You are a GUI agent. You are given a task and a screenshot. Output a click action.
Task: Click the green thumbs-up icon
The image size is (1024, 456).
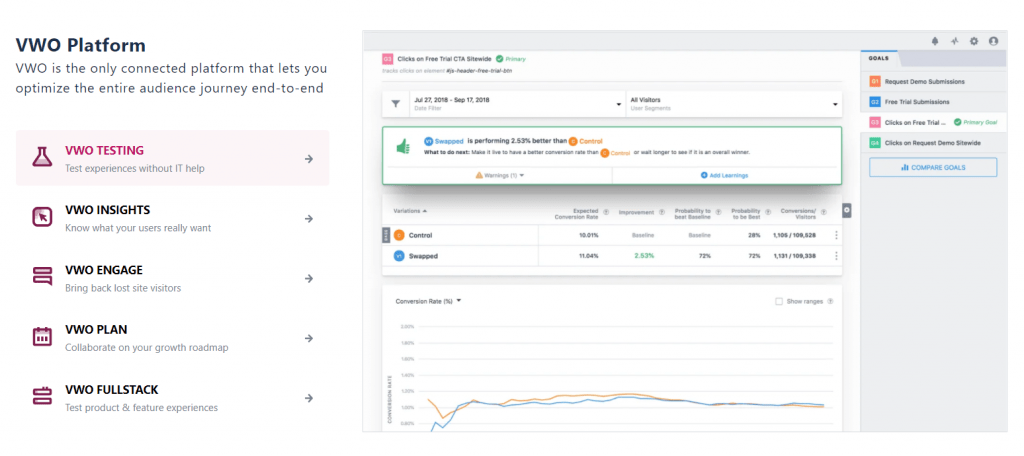(403, 147)
